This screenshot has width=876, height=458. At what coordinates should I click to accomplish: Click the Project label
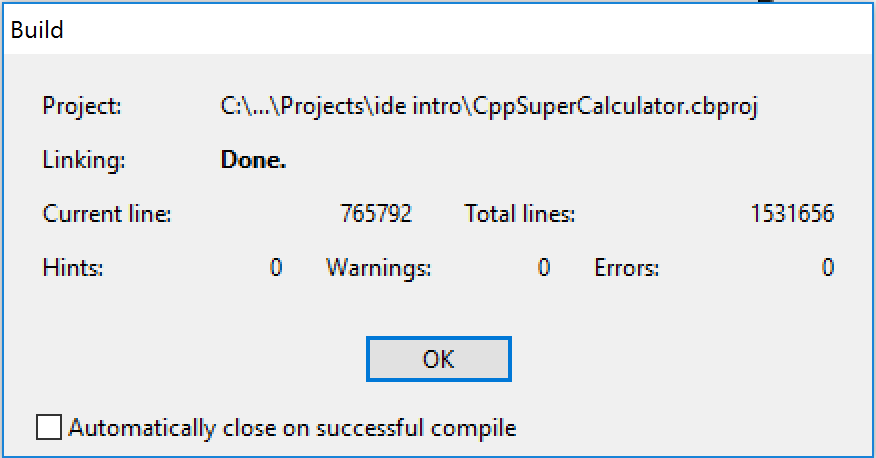[82, 106]
